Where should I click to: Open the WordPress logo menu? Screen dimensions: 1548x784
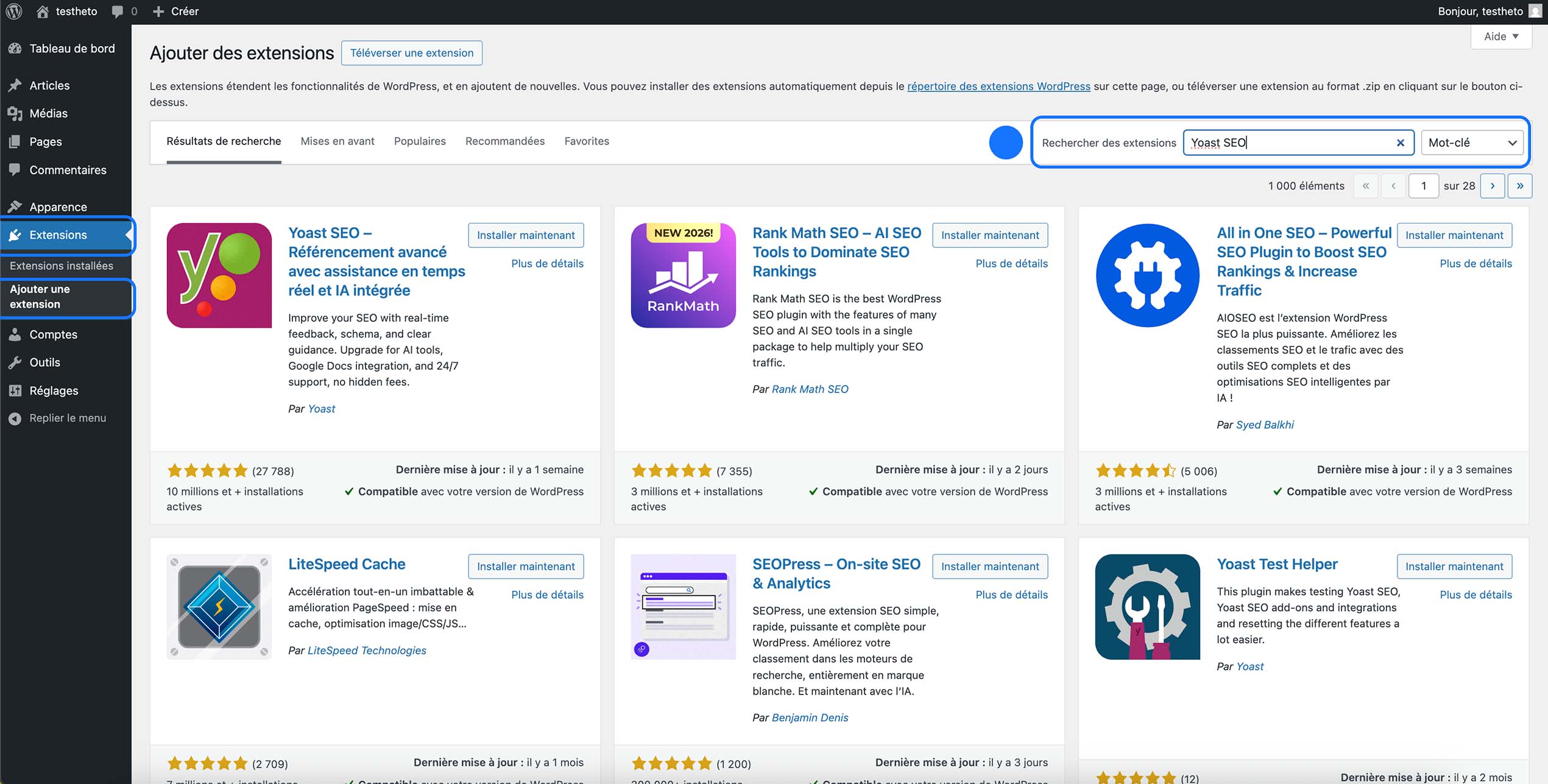coord(13,11)
